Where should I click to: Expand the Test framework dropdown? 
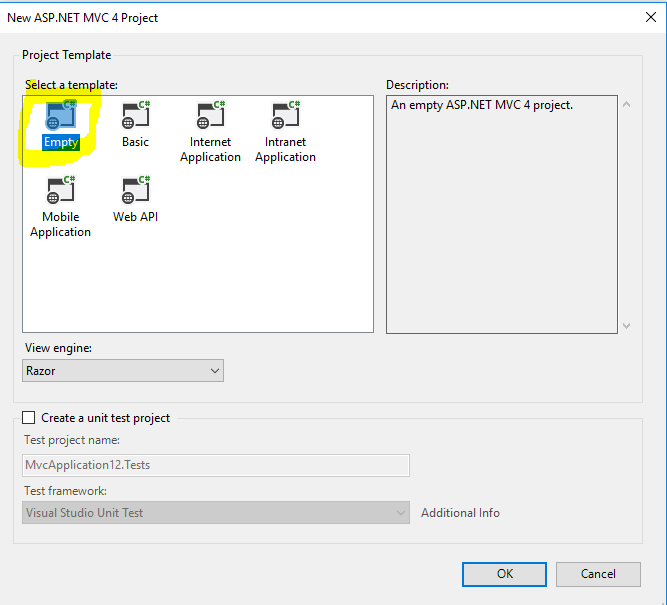tap(216, 513)
